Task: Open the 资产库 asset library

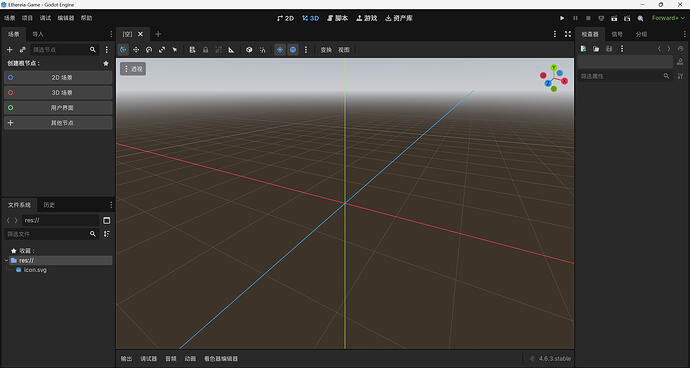Action: (x=399, y=18)
